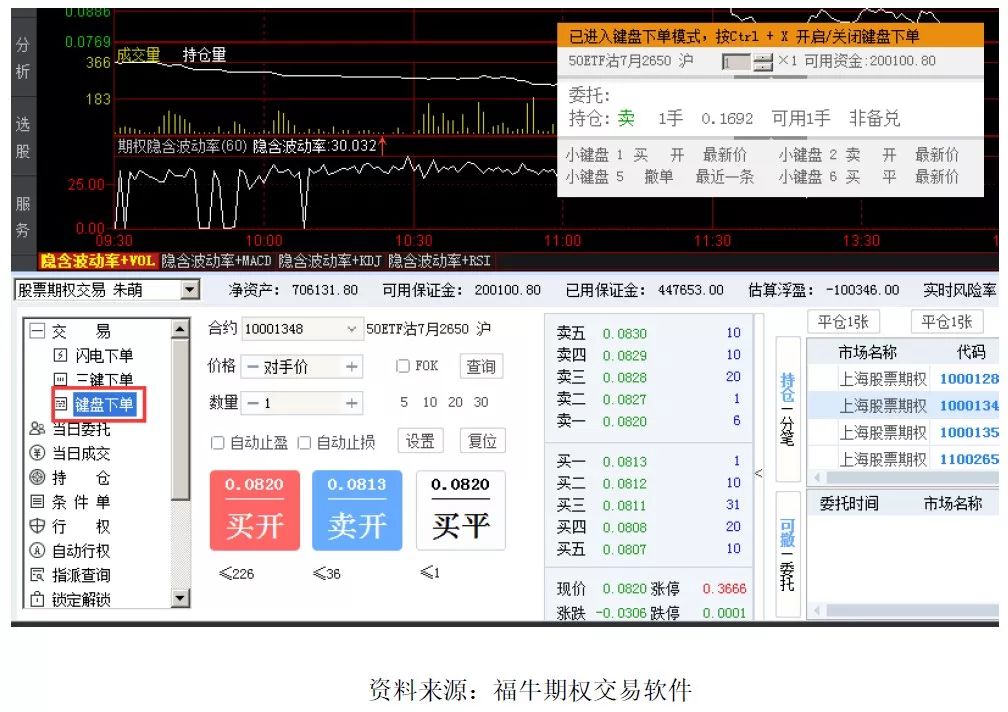Open the 选股 sidebar section
Screen dimensions: 1008x712
point(23,137)
